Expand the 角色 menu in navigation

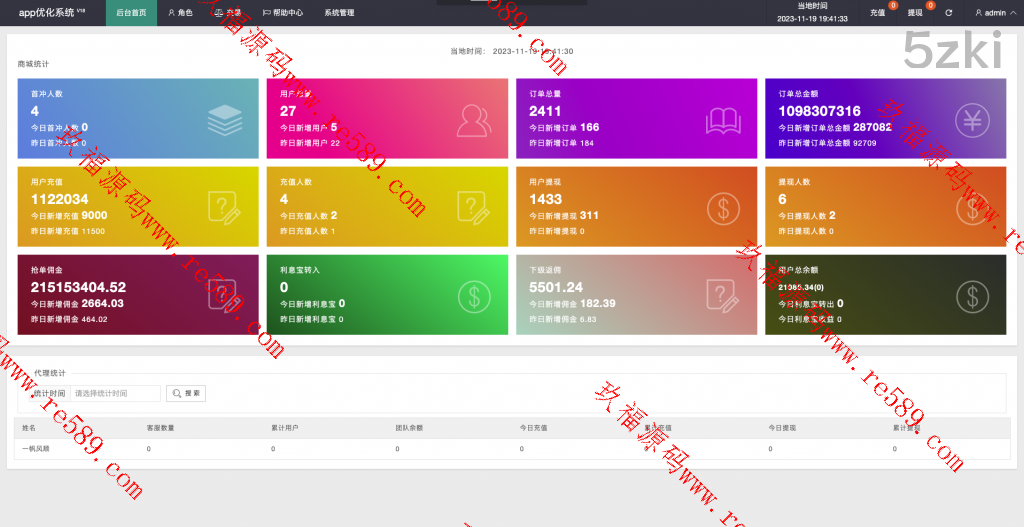[180, 13]
